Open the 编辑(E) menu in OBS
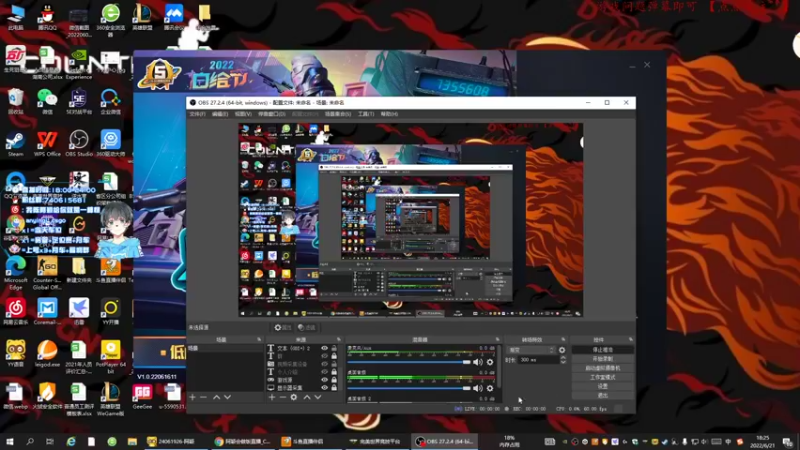This screenshot has width=800, height=450. (x=220, y=114)
